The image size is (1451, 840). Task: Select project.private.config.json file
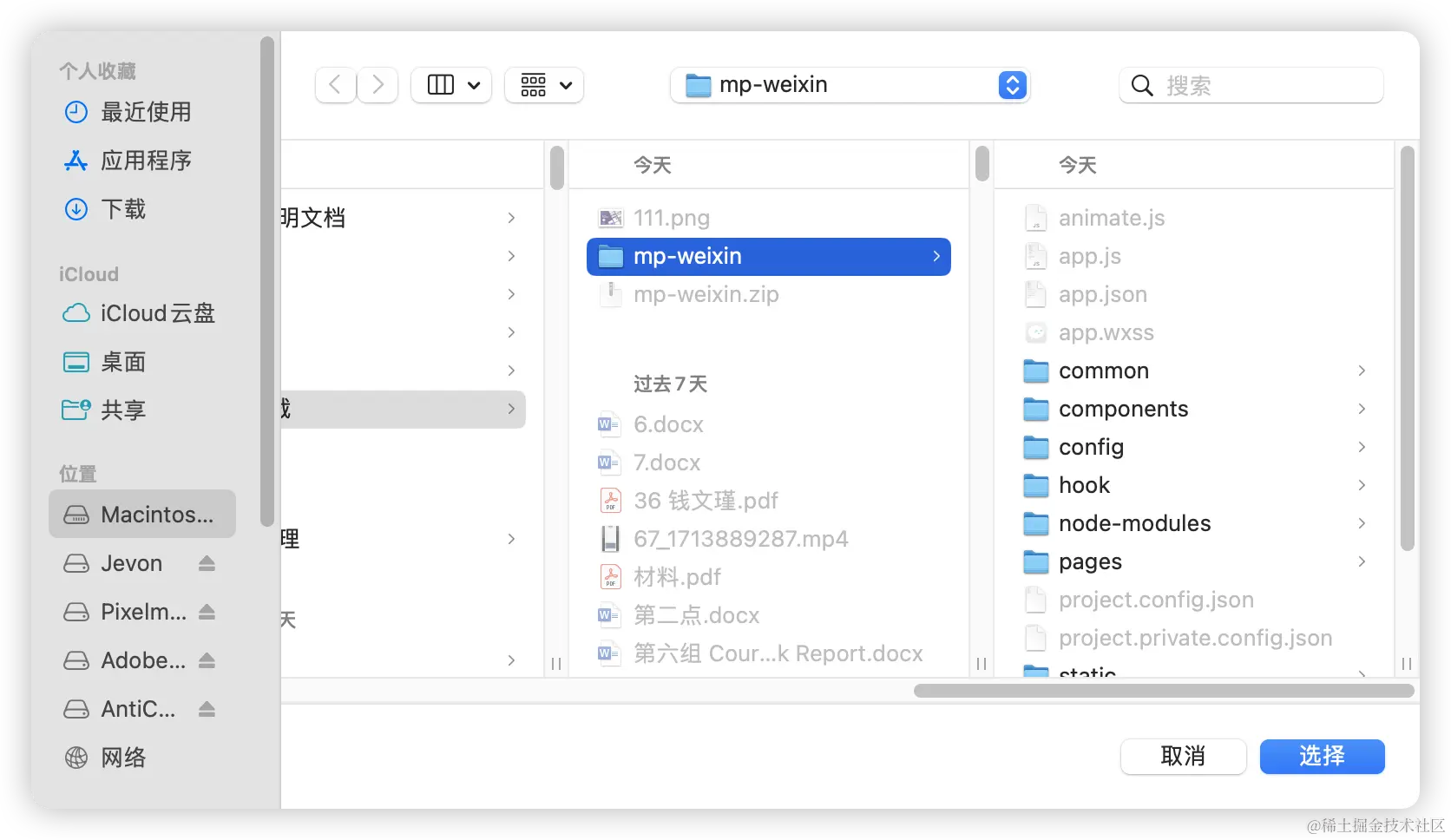click(1194, 638)
